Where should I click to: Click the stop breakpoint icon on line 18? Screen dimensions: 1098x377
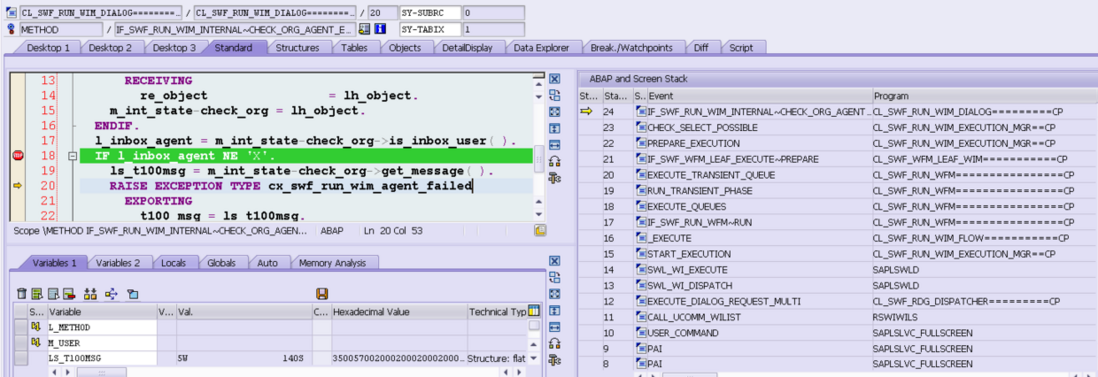(18, 156)
